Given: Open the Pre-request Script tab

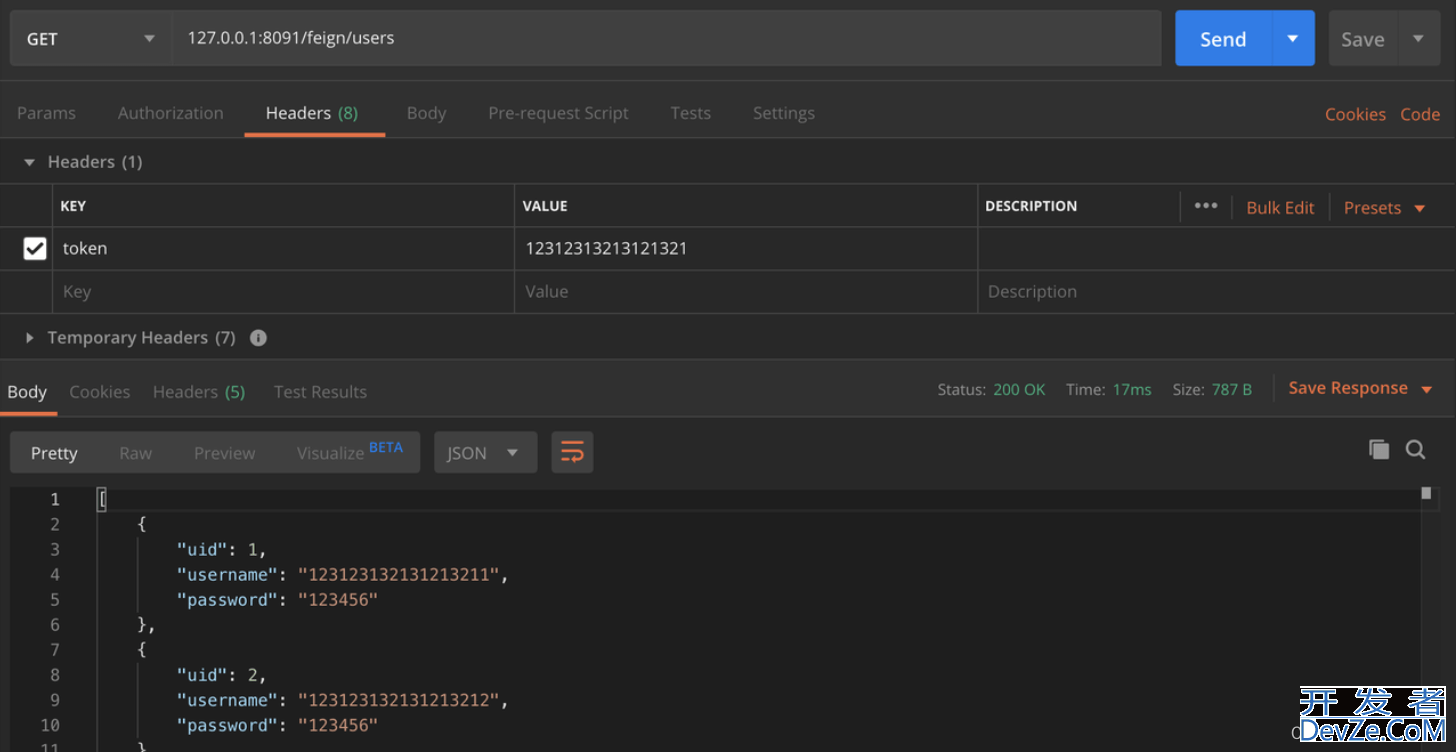Looking at the screenshot, I should [558, 113].
